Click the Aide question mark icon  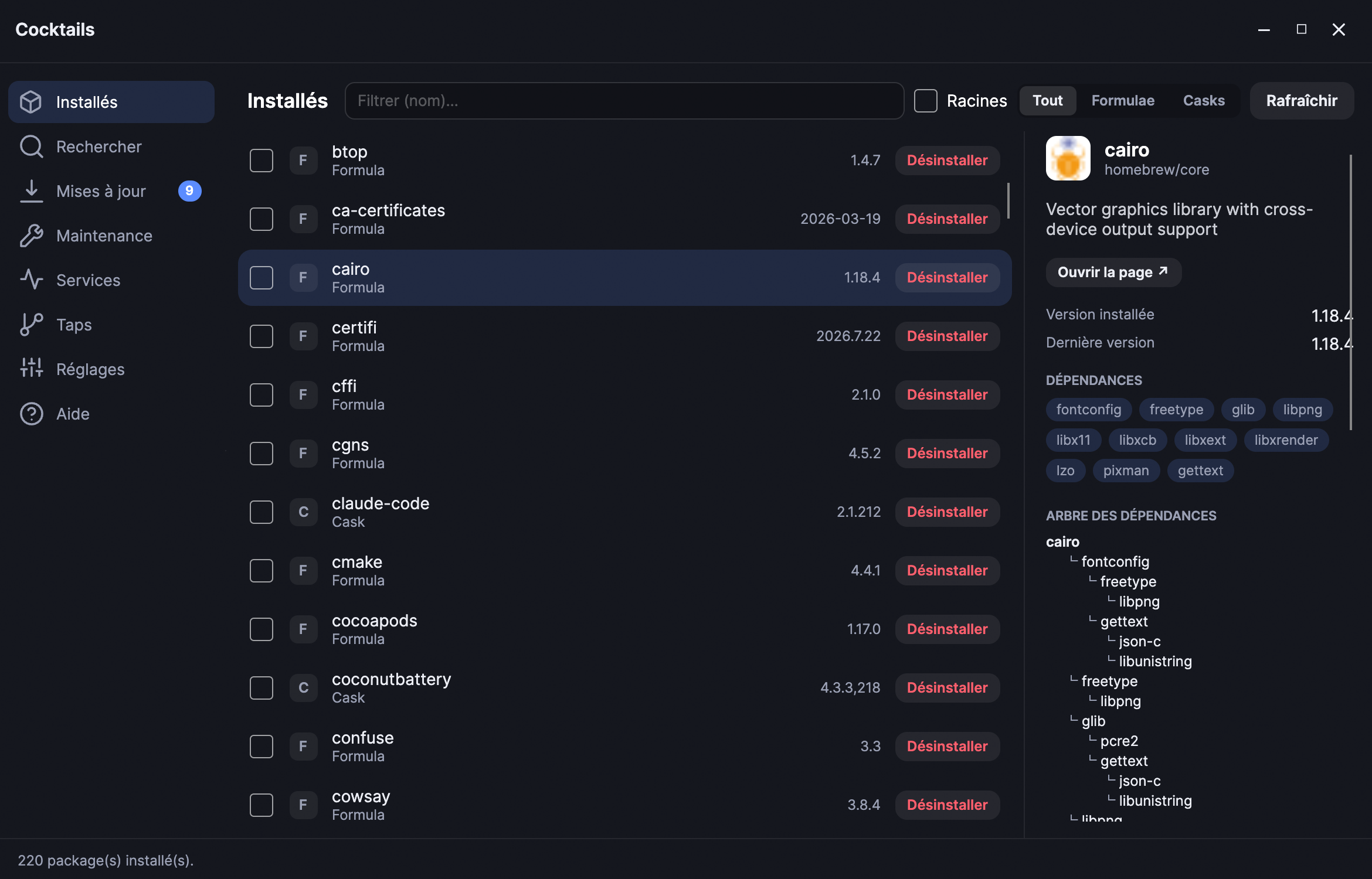pos(31,414)
